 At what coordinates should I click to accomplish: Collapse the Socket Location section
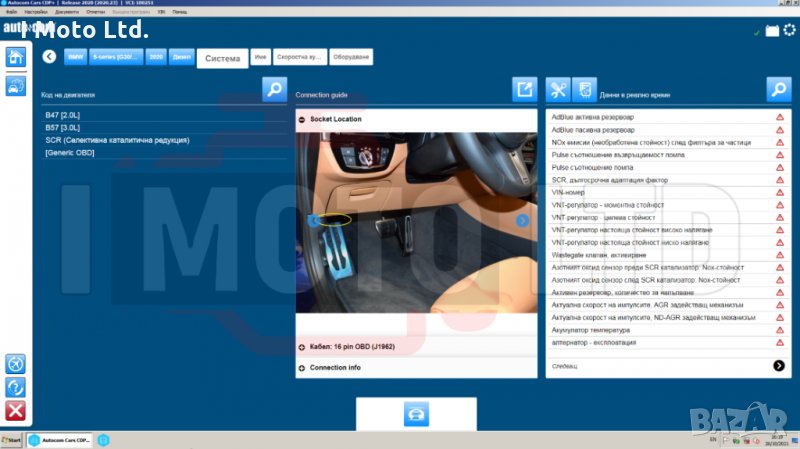tap(302, 119)
